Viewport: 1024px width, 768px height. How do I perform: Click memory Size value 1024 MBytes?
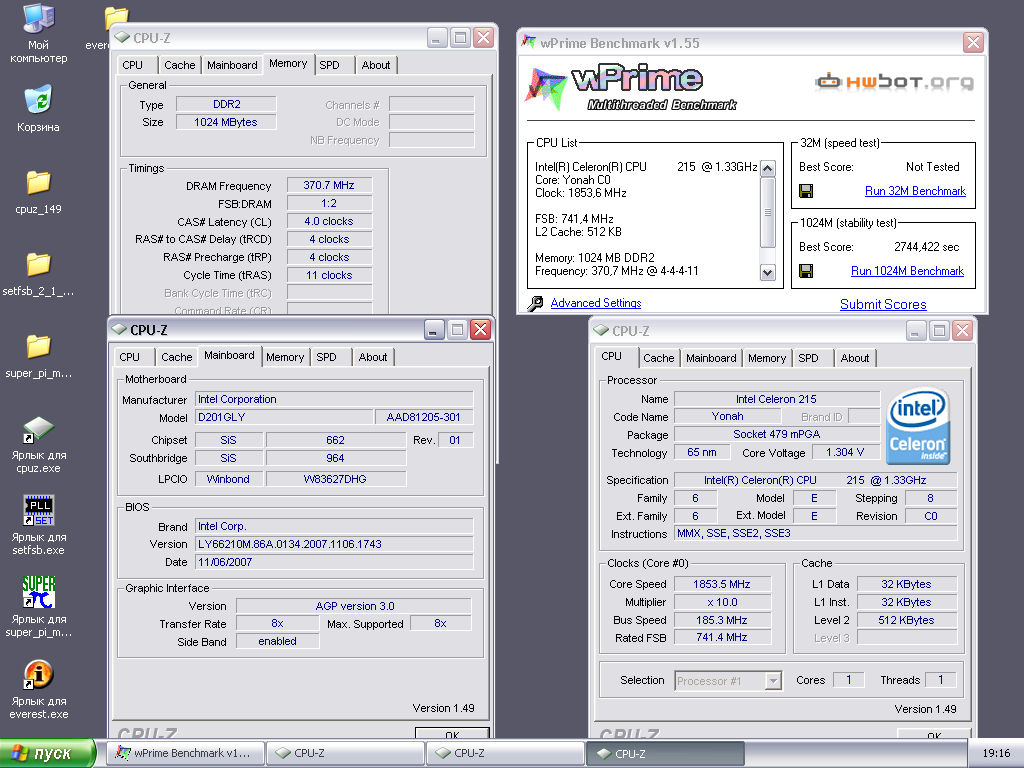[x=226, y=122]
